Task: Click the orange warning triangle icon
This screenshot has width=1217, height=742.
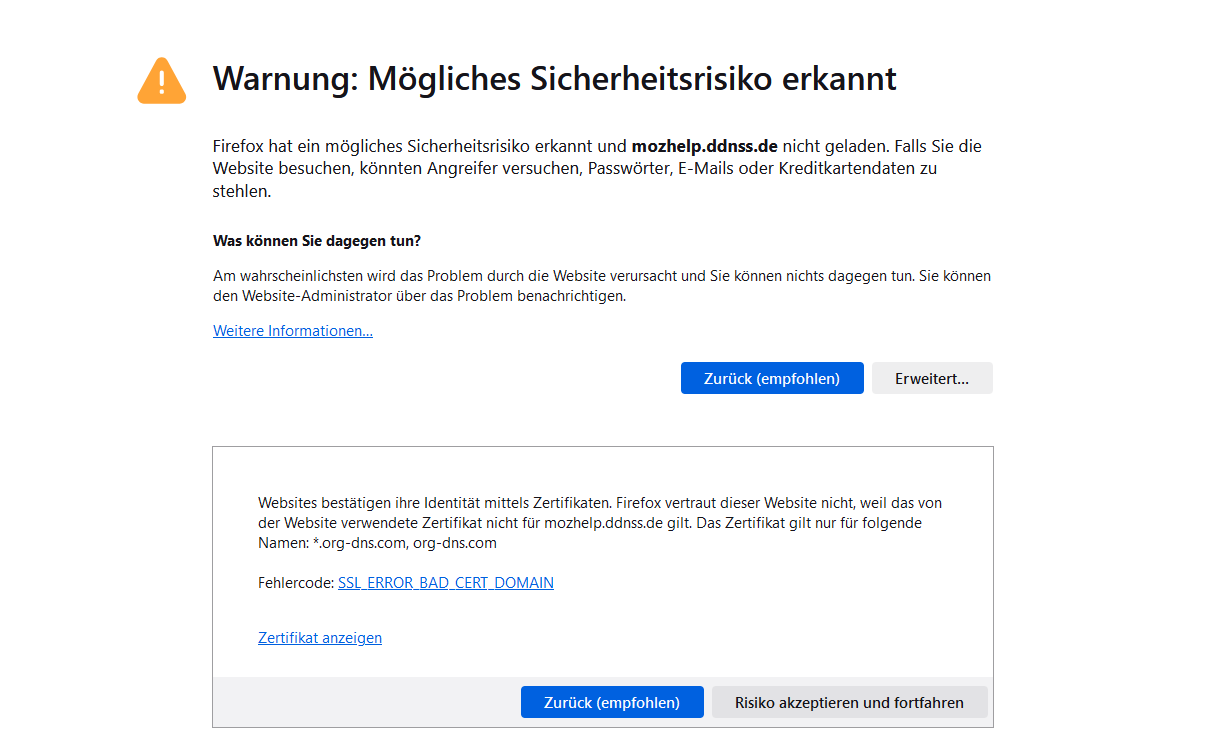Action: coord(161,81)
